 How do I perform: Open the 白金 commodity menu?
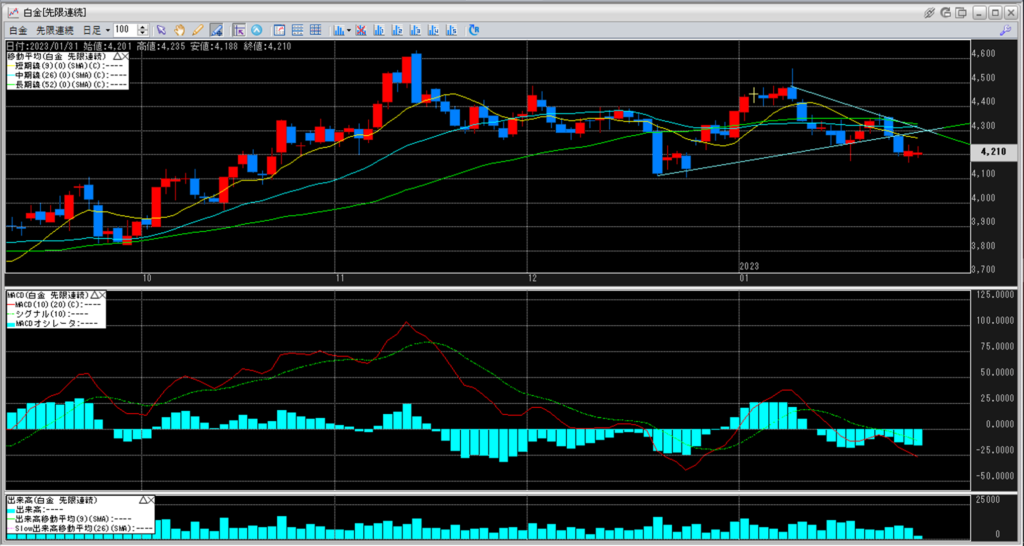17,30
